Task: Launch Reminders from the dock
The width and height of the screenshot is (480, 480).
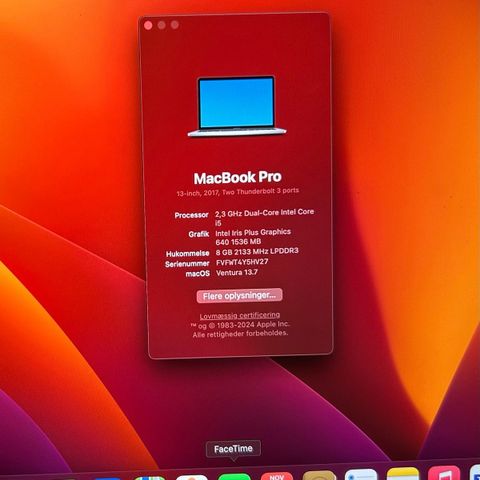Action: [x=361, y=475]
